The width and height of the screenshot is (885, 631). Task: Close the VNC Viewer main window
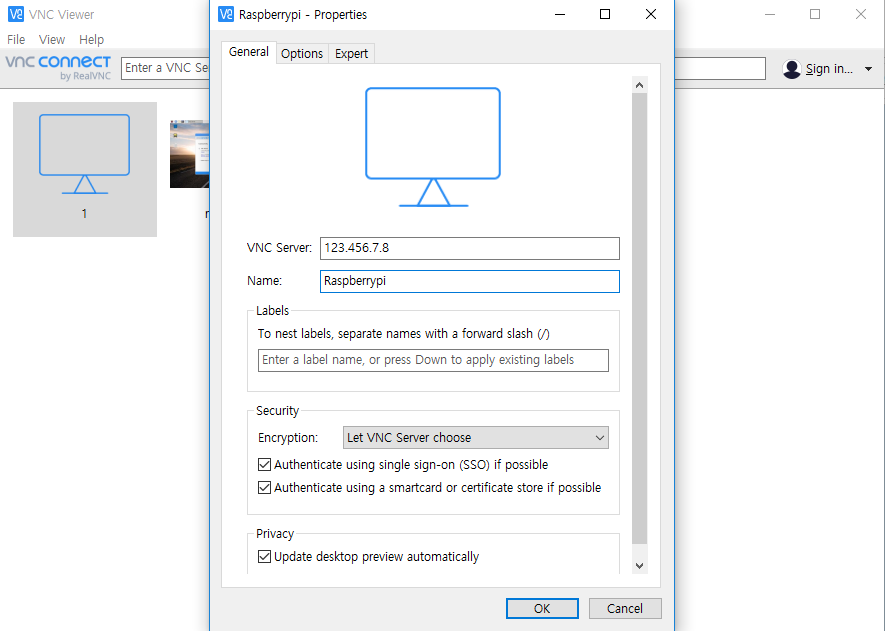coord(860,14)
